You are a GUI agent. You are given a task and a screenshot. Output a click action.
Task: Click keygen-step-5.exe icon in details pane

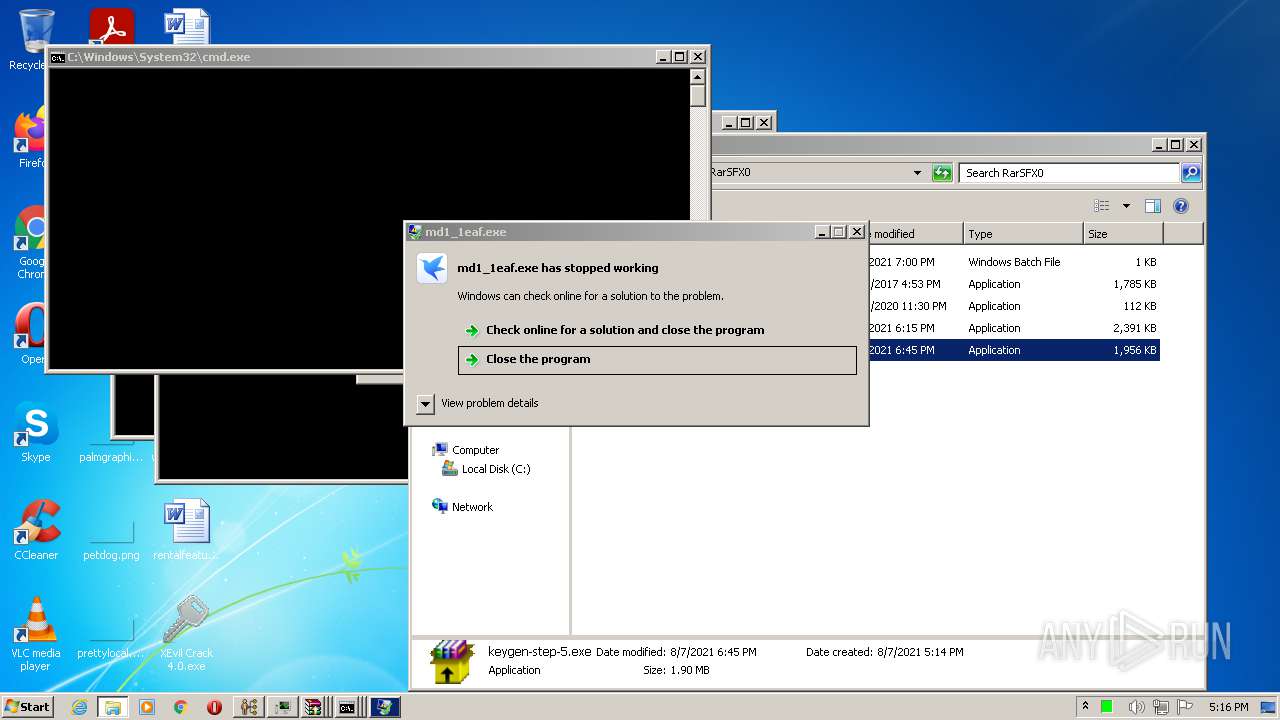(452, 662)
